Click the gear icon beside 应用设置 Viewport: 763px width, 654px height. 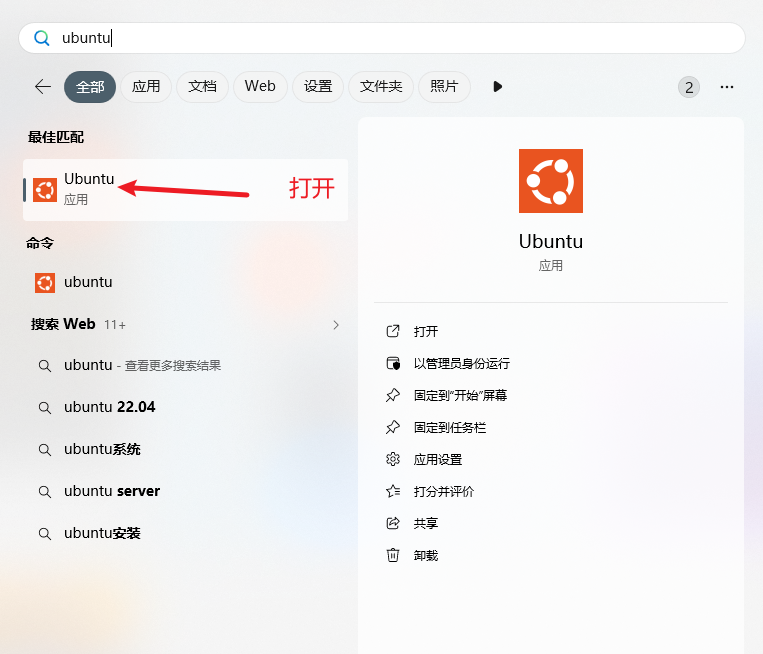click(x=393, y=459)
